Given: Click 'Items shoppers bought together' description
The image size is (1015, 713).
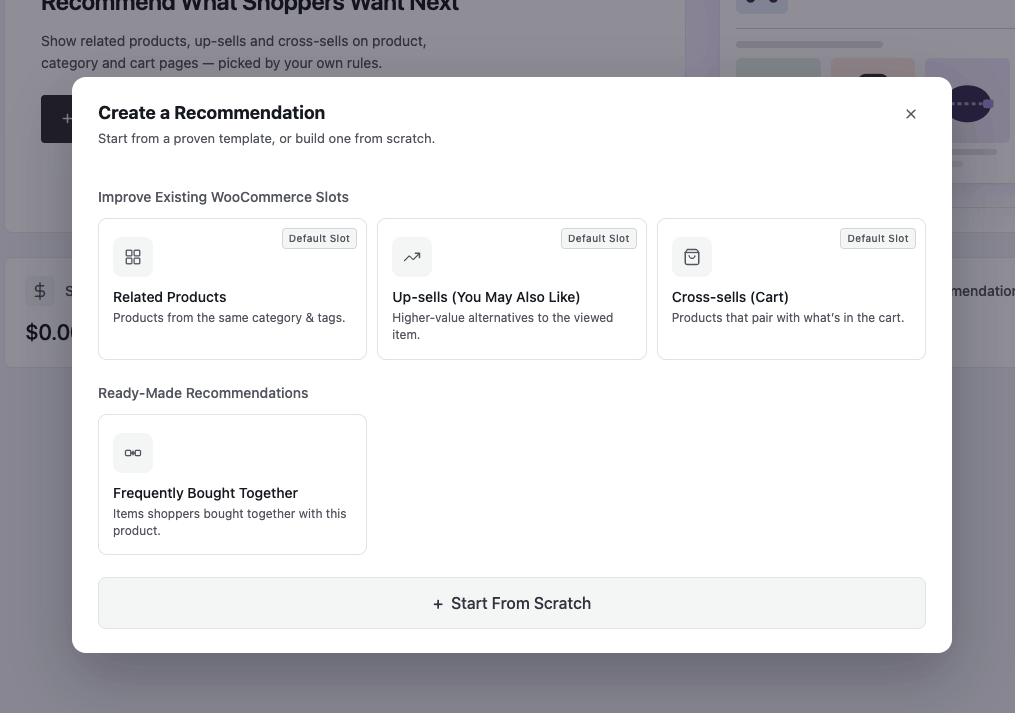Looking at the screenshot, I should point(230,522).
